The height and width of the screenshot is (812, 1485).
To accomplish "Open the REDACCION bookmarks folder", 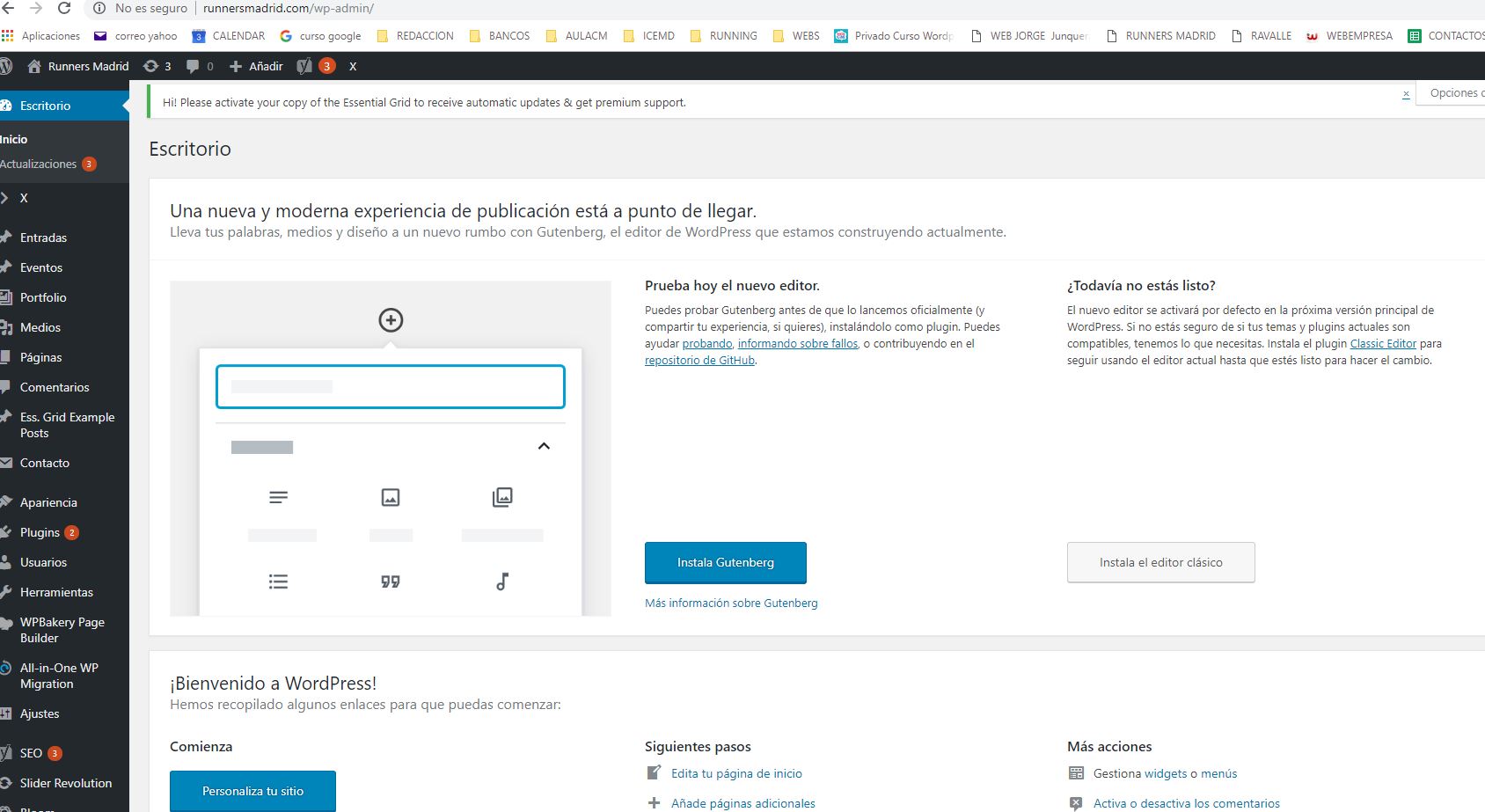I will 415,36.
